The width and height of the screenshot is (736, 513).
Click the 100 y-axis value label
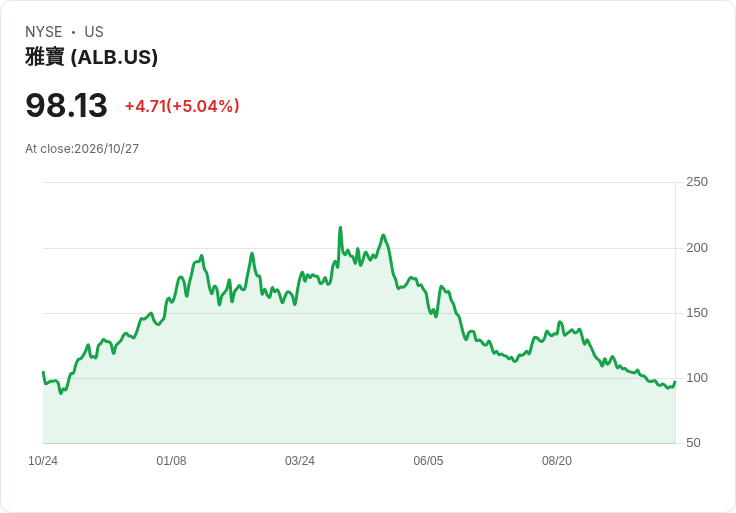[697, 378]
